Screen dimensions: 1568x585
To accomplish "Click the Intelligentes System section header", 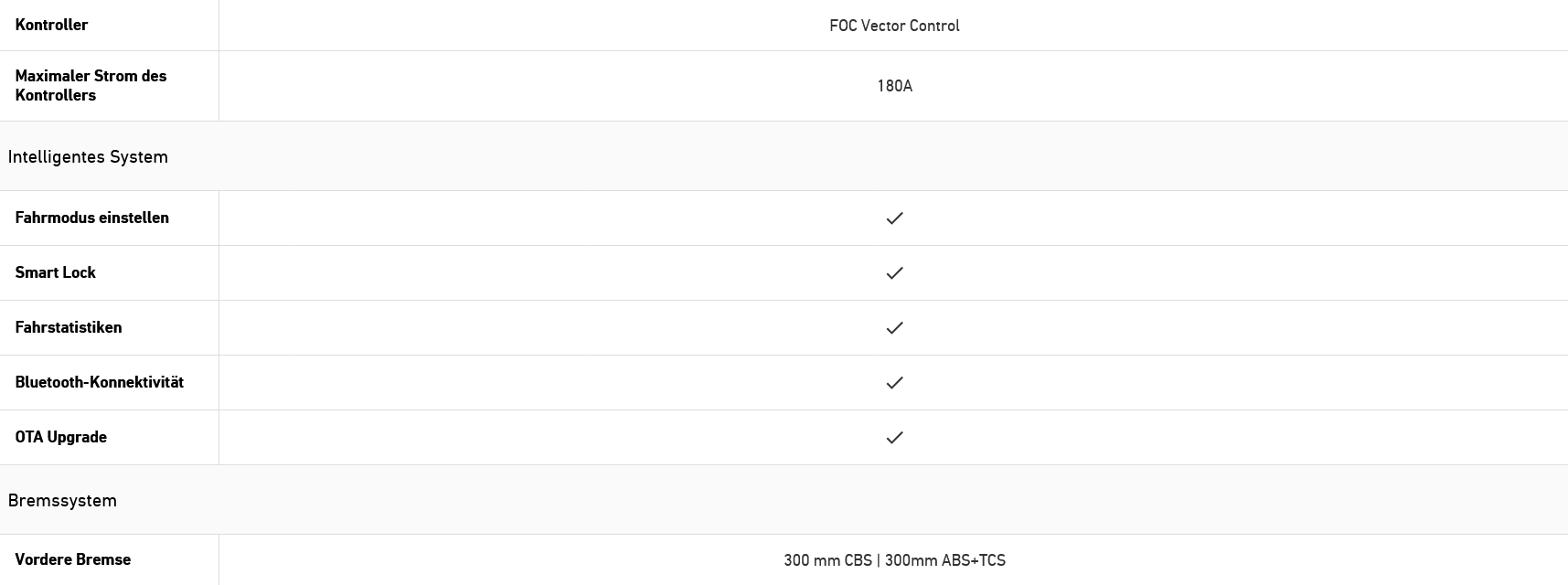I will tap(88, 156).
